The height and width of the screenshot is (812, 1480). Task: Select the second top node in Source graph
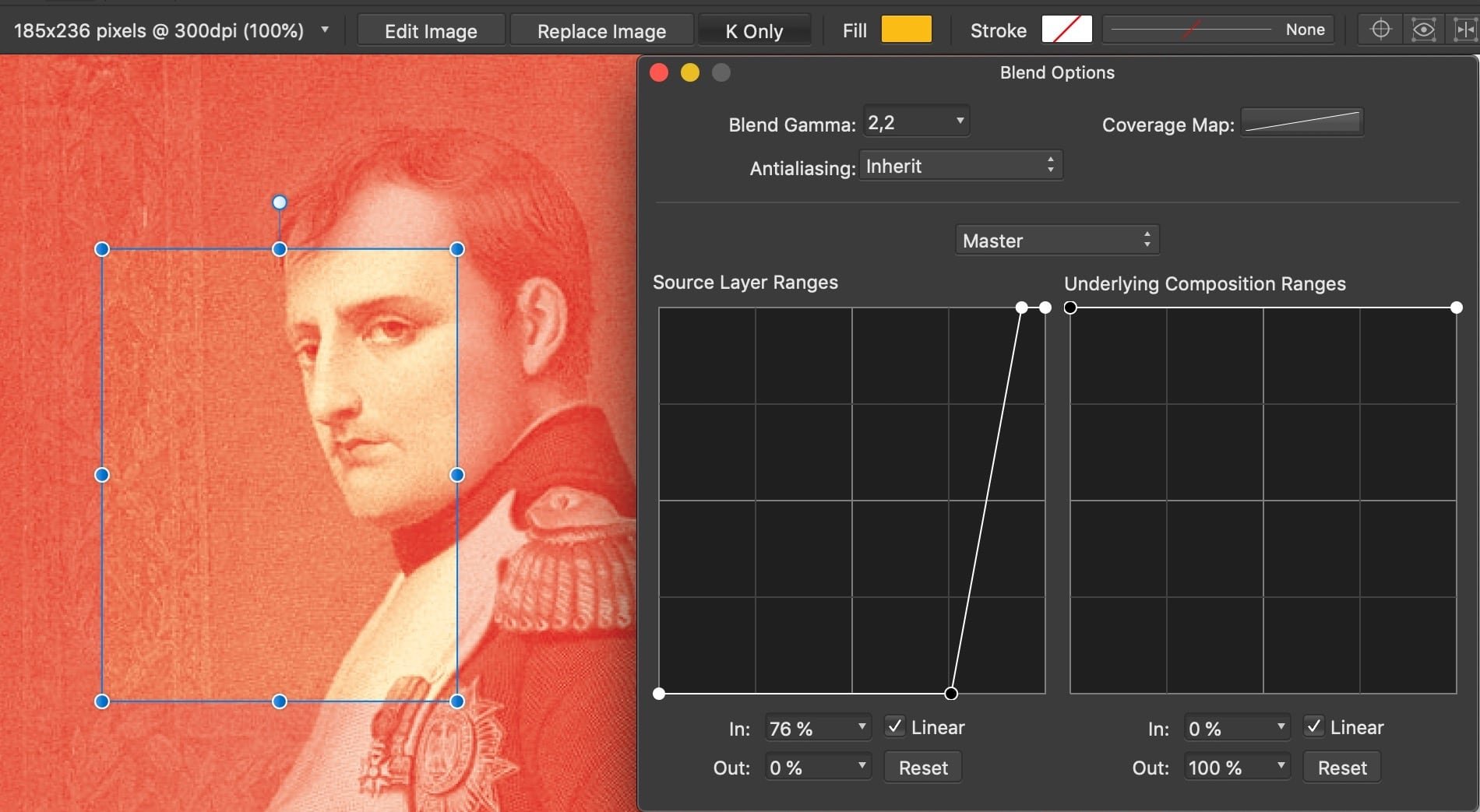[1022, 308]
